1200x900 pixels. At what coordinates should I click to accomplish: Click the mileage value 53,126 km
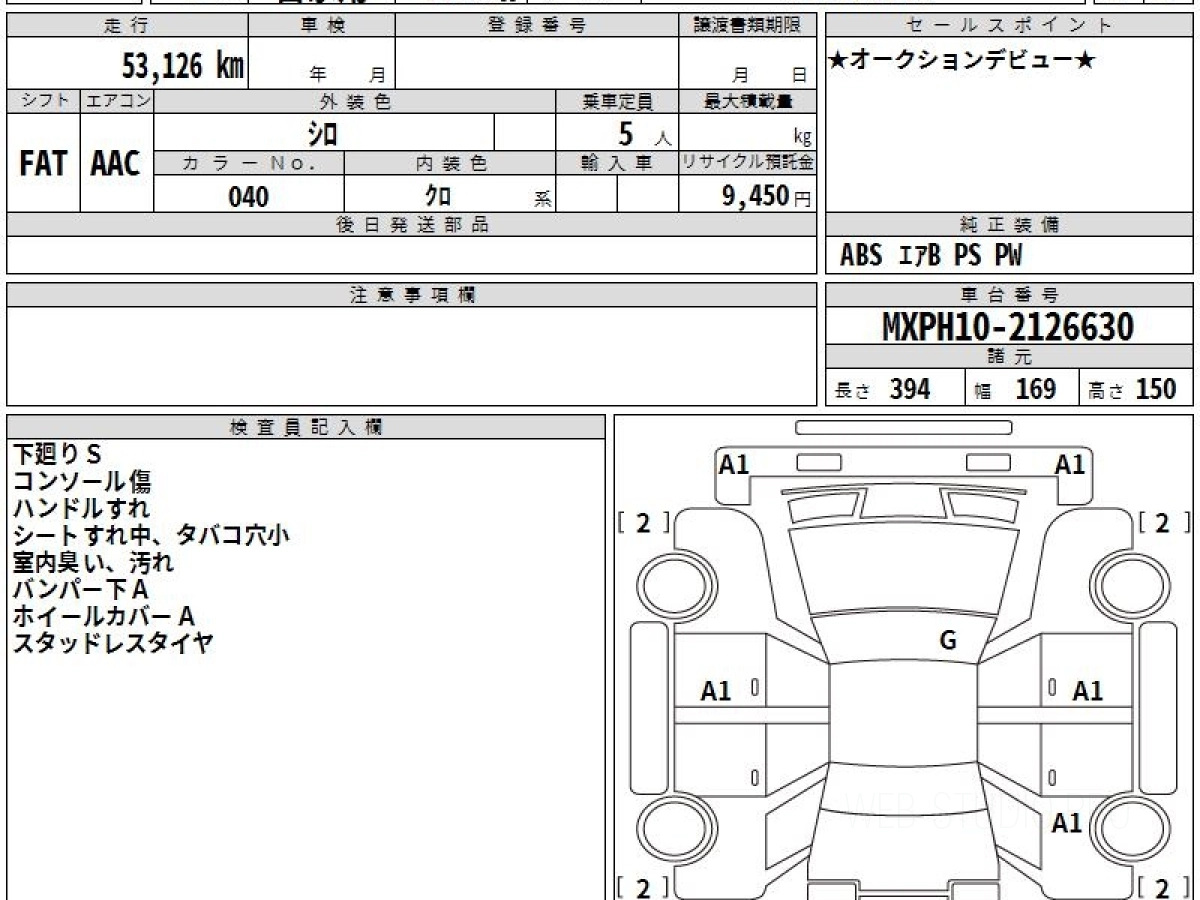182,67
